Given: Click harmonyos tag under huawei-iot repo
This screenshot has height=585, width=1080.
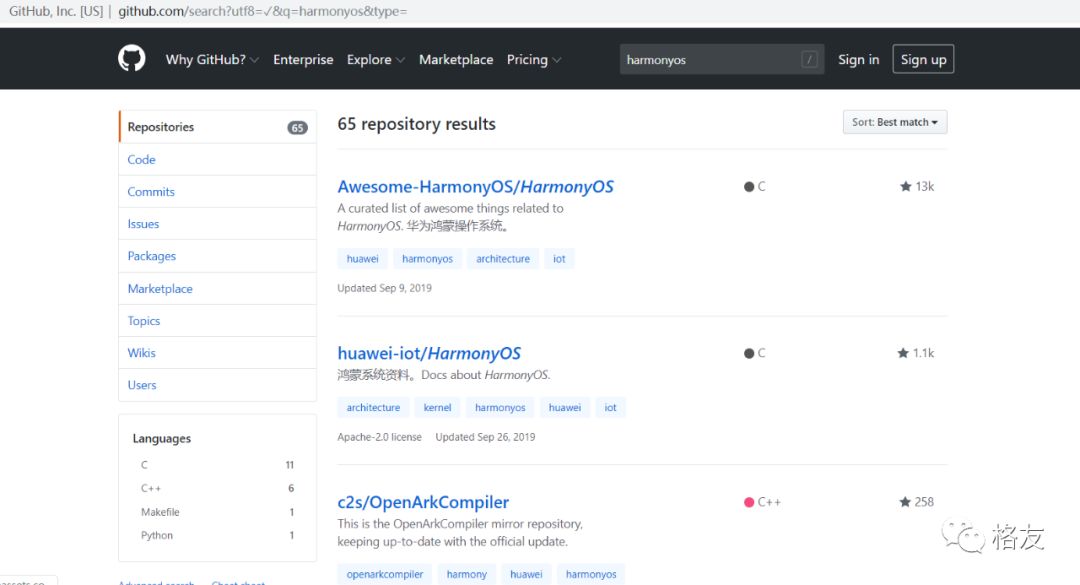Looking at the screenshot, I should (500, 407).
